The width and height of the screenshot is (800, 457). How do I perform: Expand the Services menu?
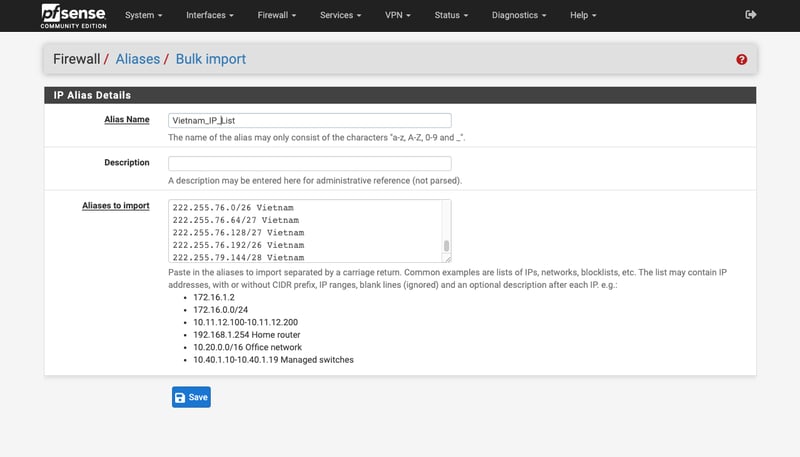[345, 16]
